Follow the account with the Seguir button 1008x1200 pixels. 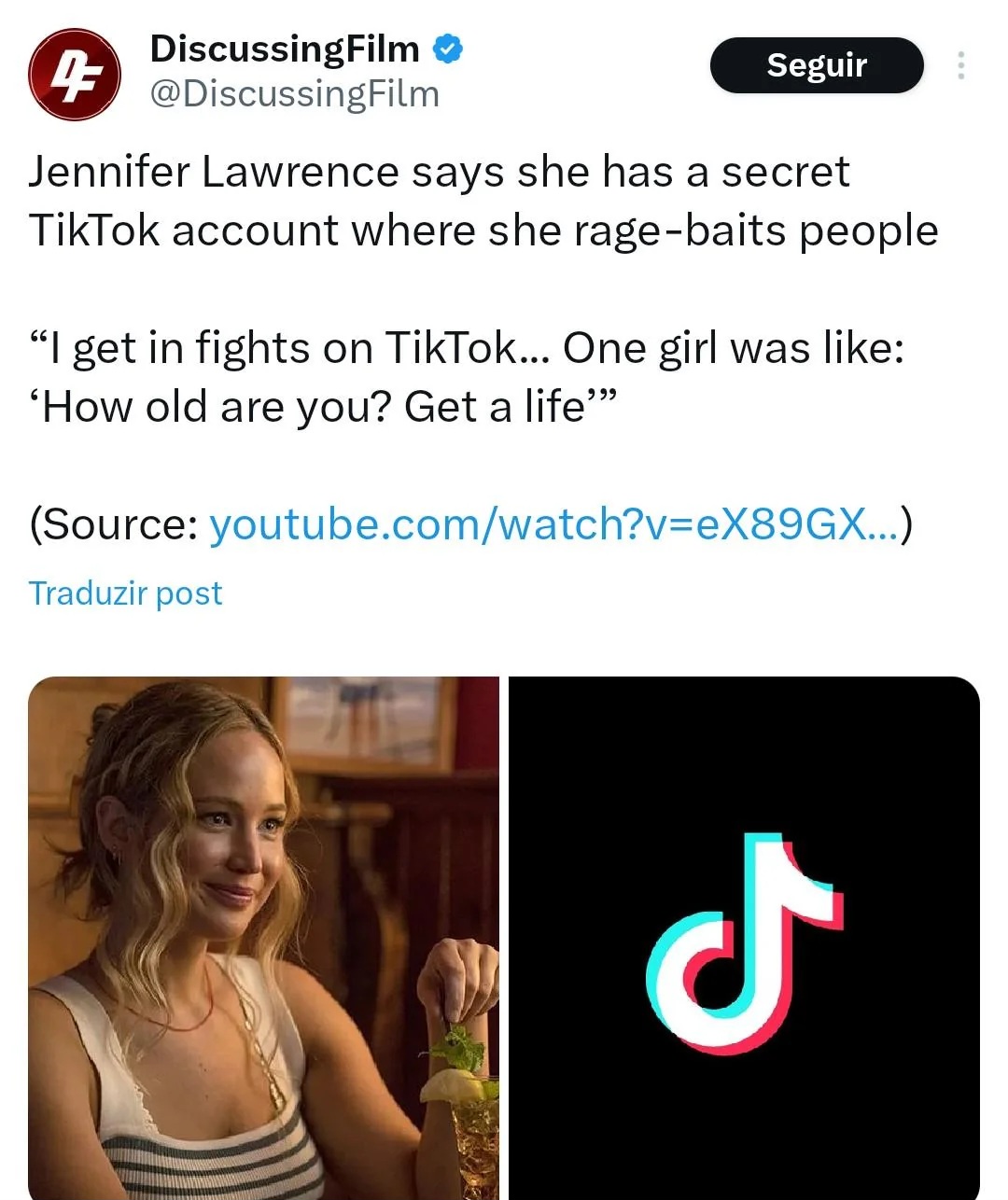[817, 65]
